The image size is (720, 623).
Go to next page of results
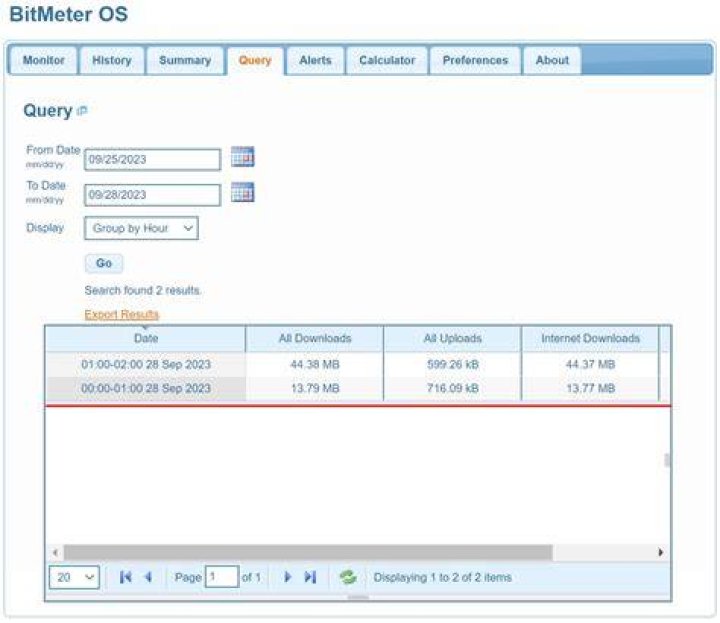(x=288, y=577)
